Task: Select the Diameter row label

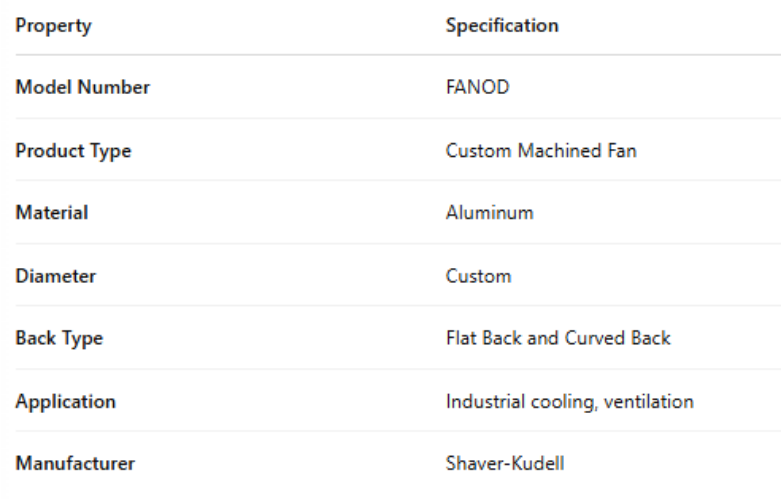Action: pyautogui.click(x=56, y=276)
